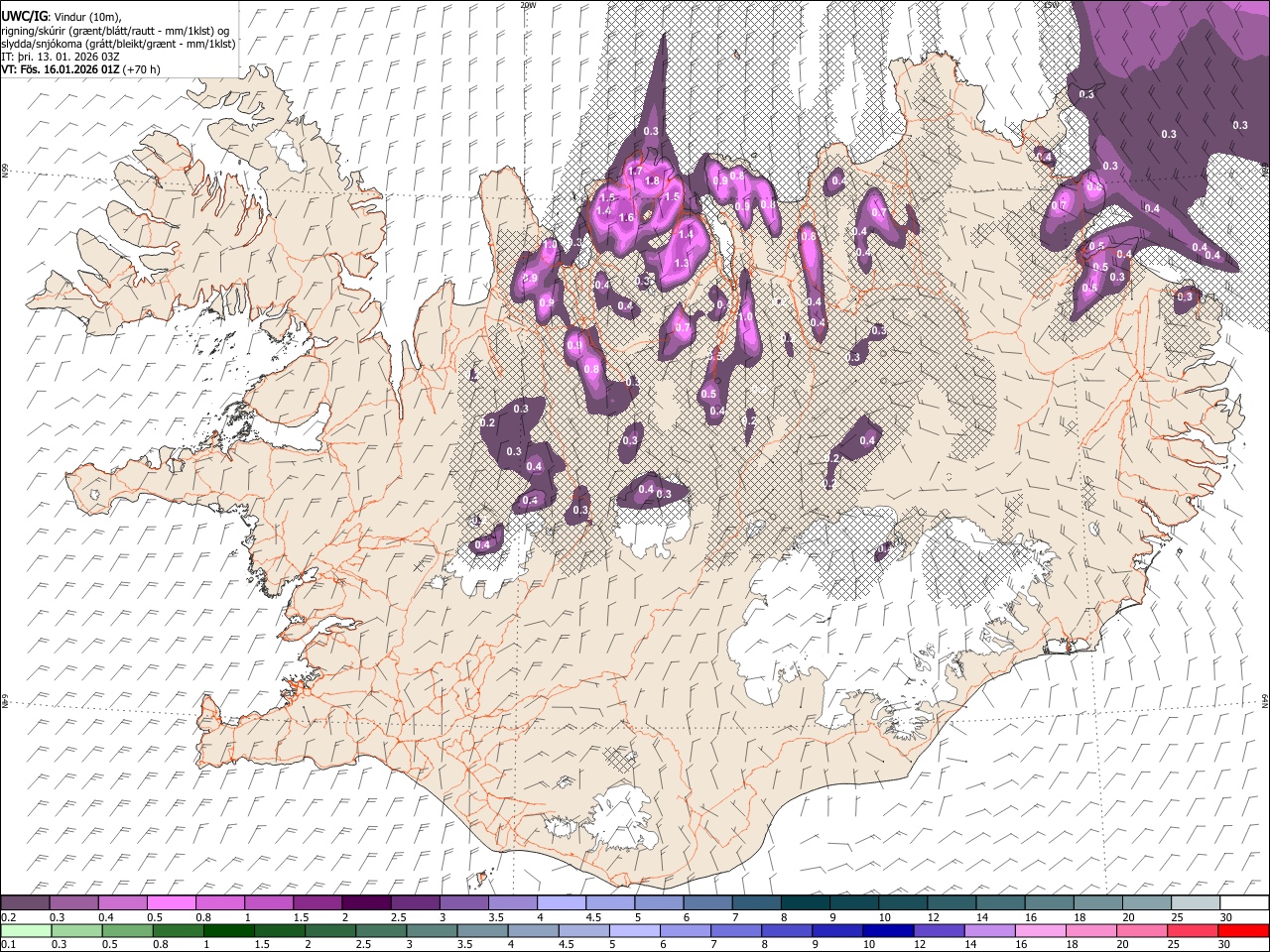Click the '15W' longitude label at top

[1051, 5]
